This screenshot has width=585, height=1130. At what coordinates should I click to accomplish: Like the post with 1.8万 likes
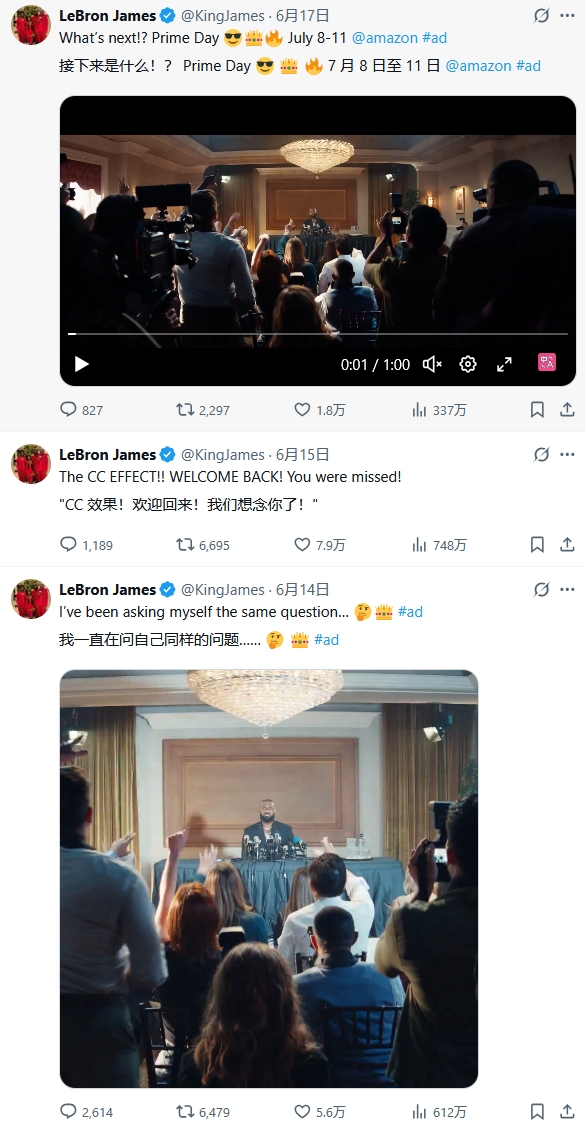303,409
